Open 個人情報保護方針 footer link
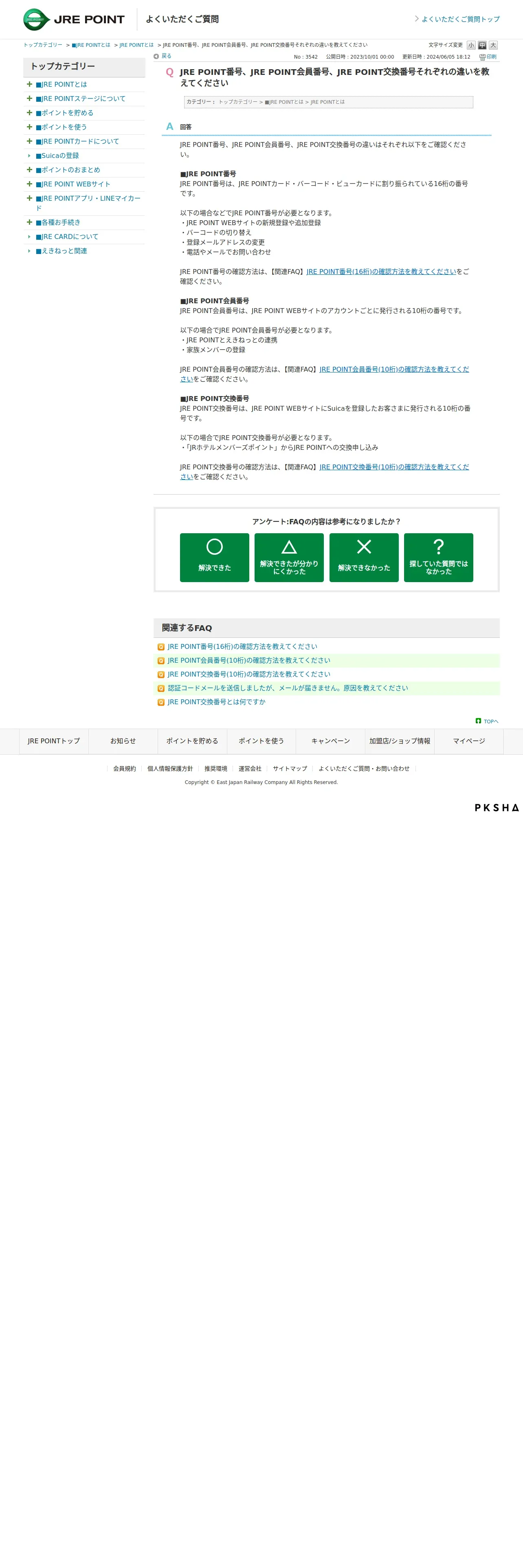 [x=170, y=769]
